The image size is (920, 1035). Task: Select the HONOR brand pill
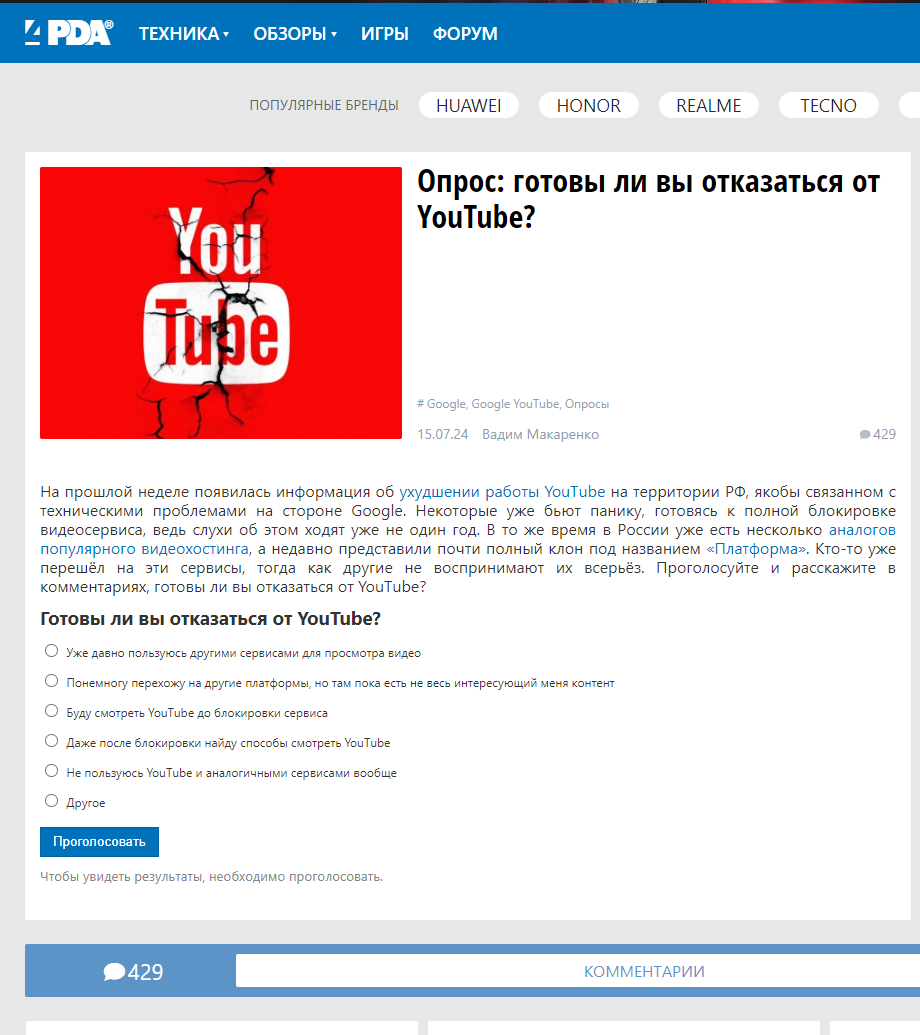589,106
